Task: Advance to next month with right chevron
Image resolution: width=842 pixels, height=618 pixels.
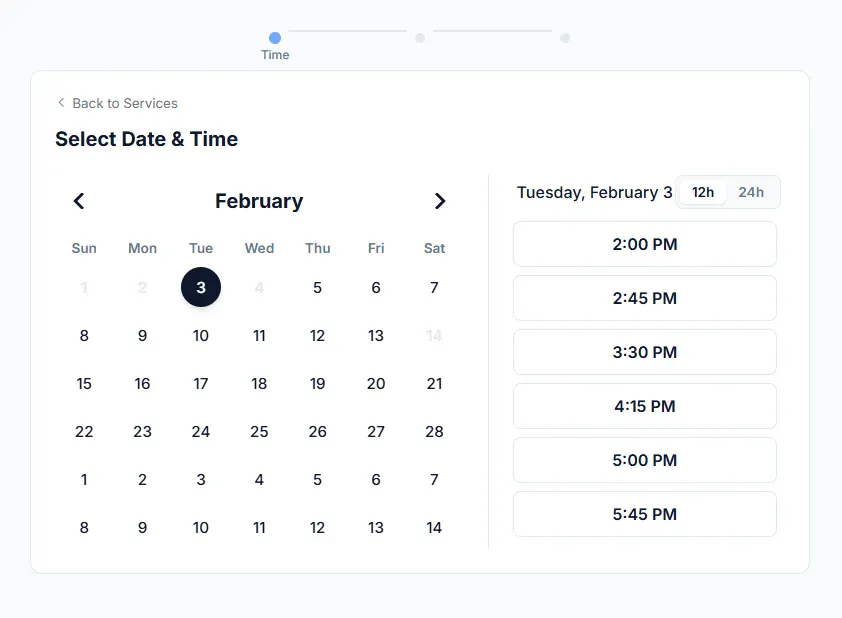Action: [440, 201]
